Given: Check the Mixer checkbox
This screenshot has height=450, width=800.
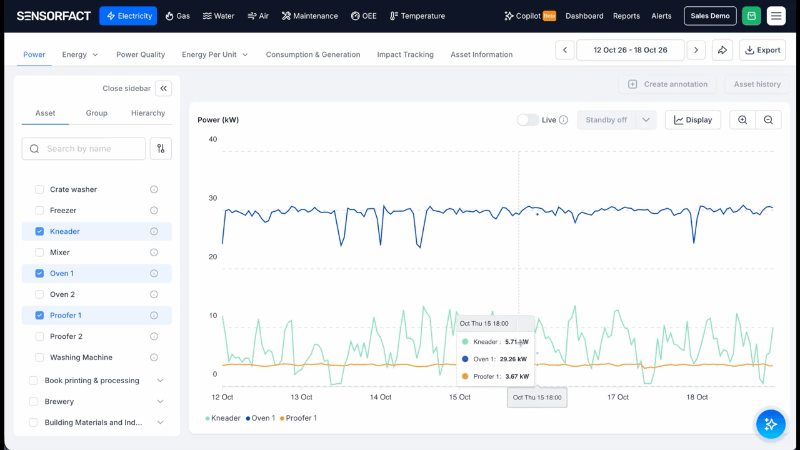Looking at the screenshot, I should click(x=39, y=252).
